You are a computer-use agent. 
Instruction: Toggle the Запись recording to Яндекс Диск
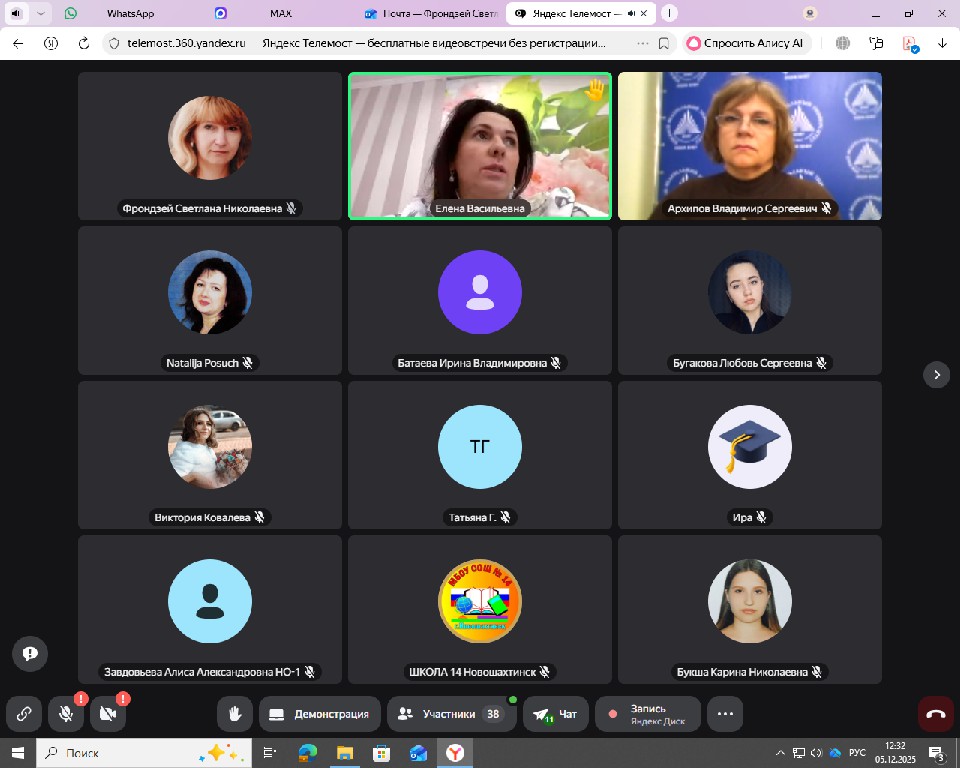pyautogui.click(x=648, y=714)
